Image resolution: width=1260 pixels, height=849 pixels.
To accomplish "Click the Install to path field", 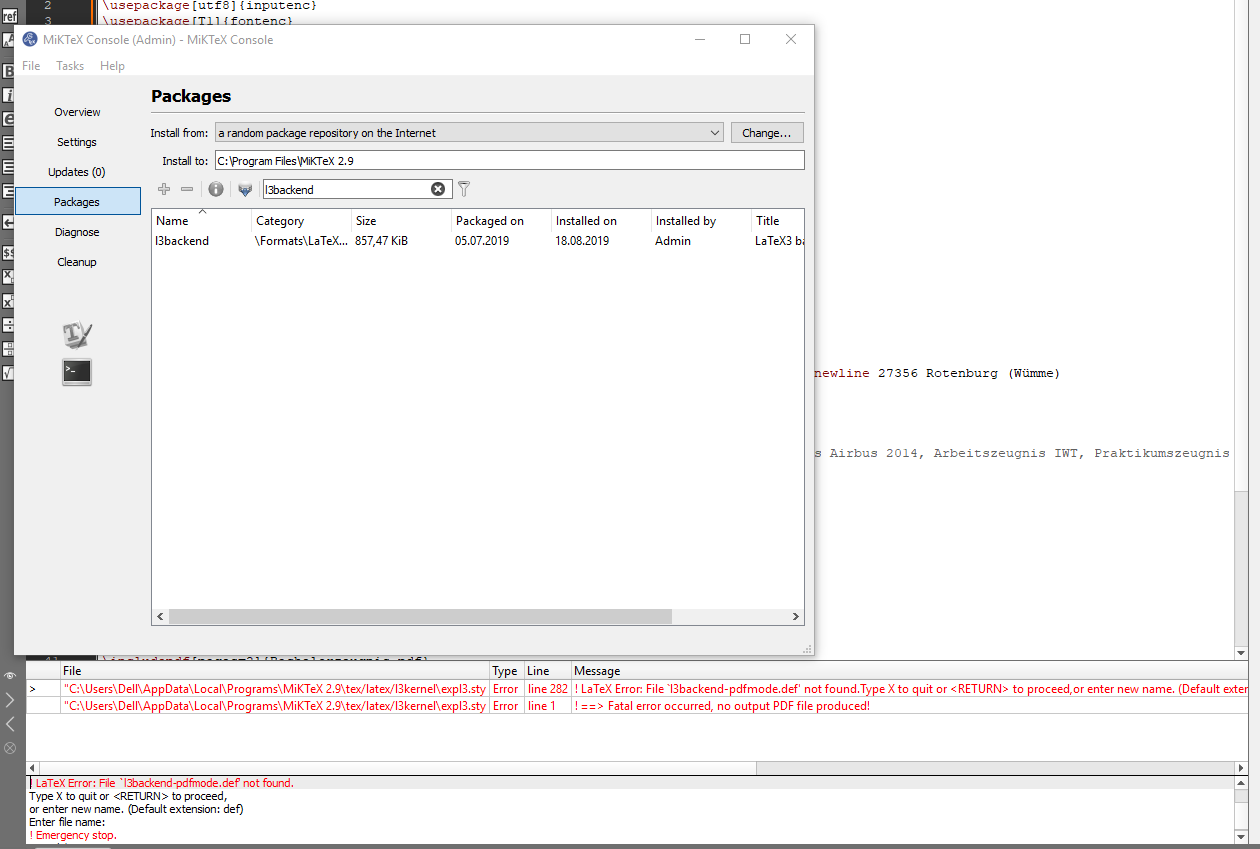I will point(509,160).
